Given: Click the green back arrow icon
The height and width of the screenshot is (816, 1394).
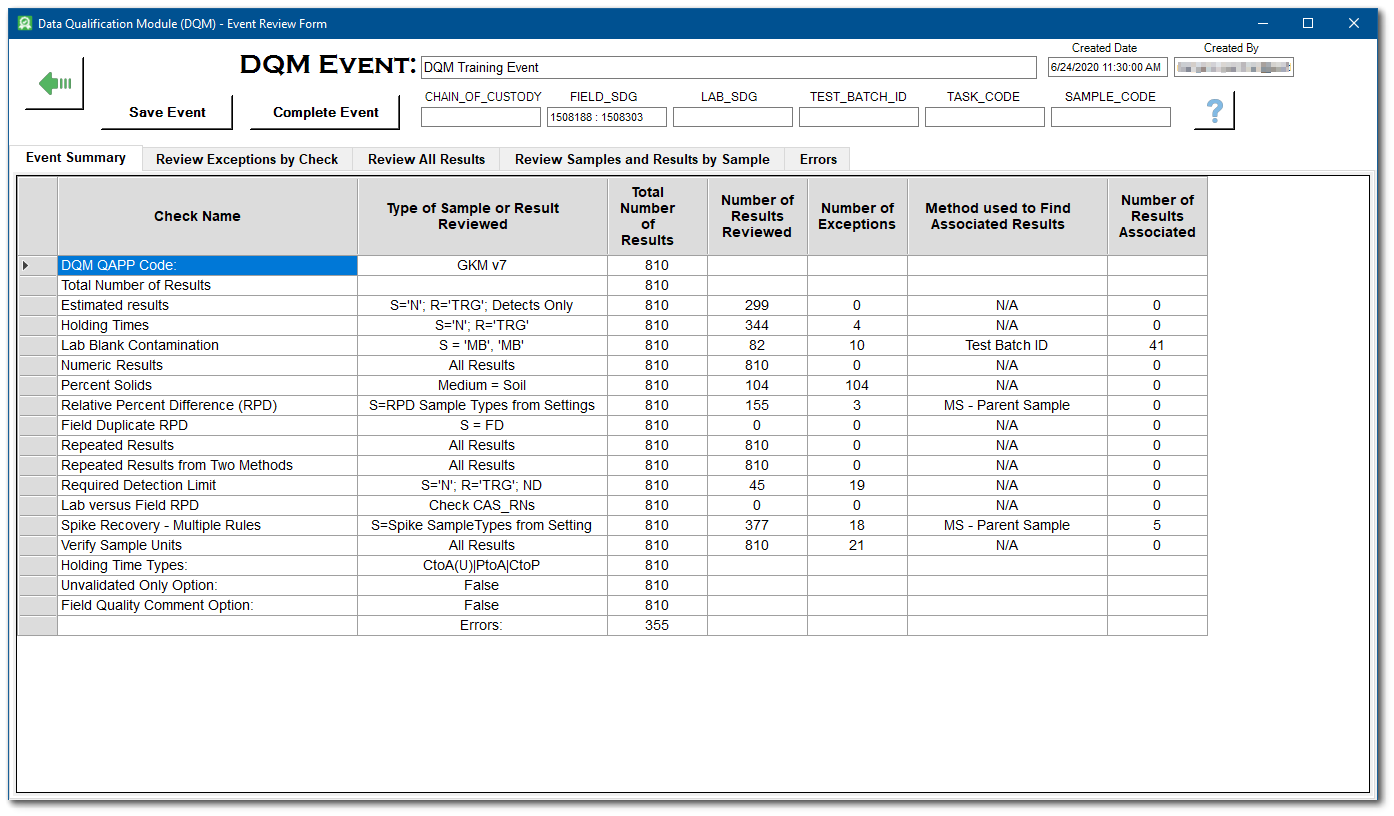Looking at the screenshot, I should coord(54,84).
